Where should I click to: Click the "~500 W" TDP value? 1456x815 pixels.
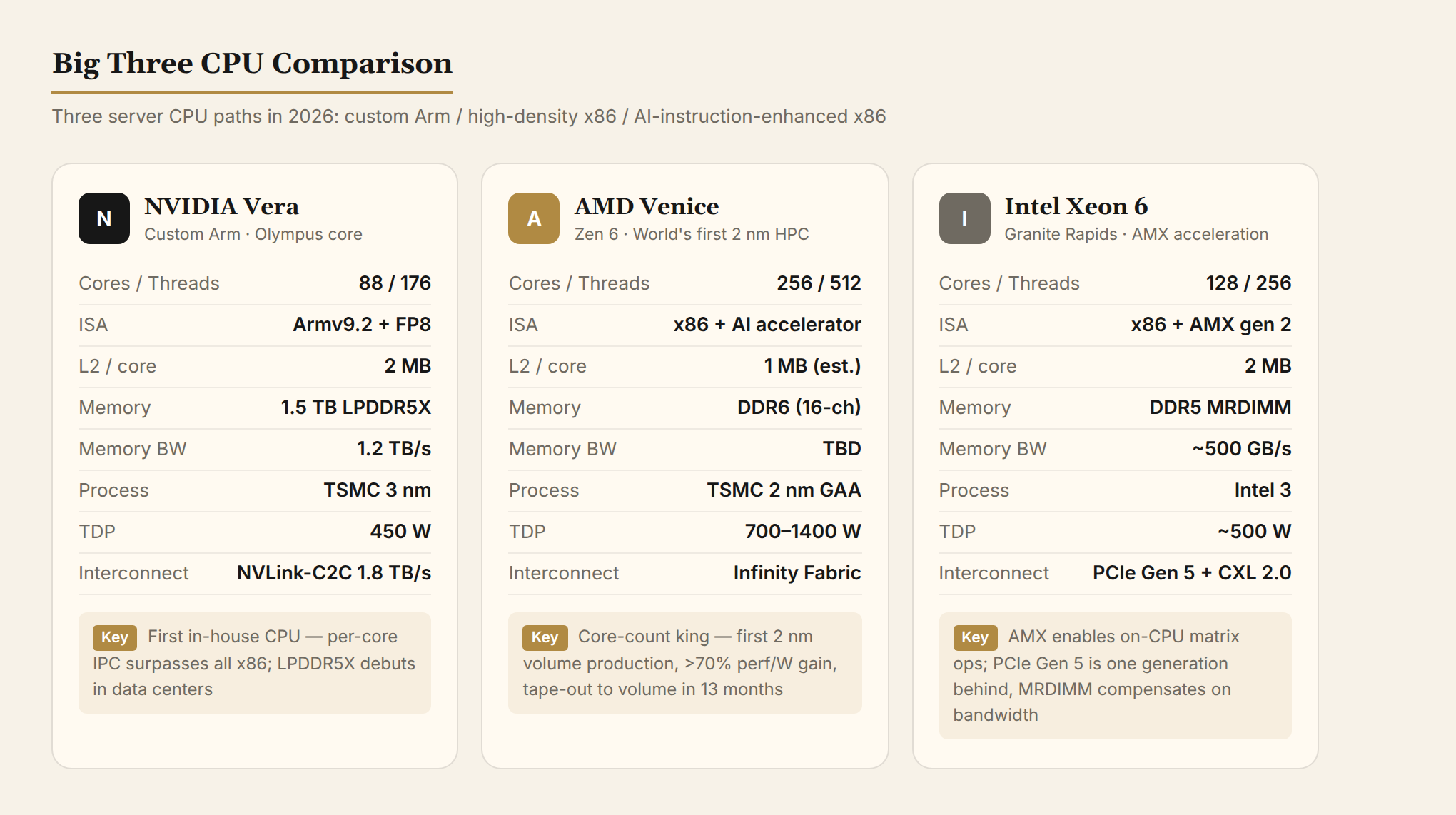(x=1255, y=532)
